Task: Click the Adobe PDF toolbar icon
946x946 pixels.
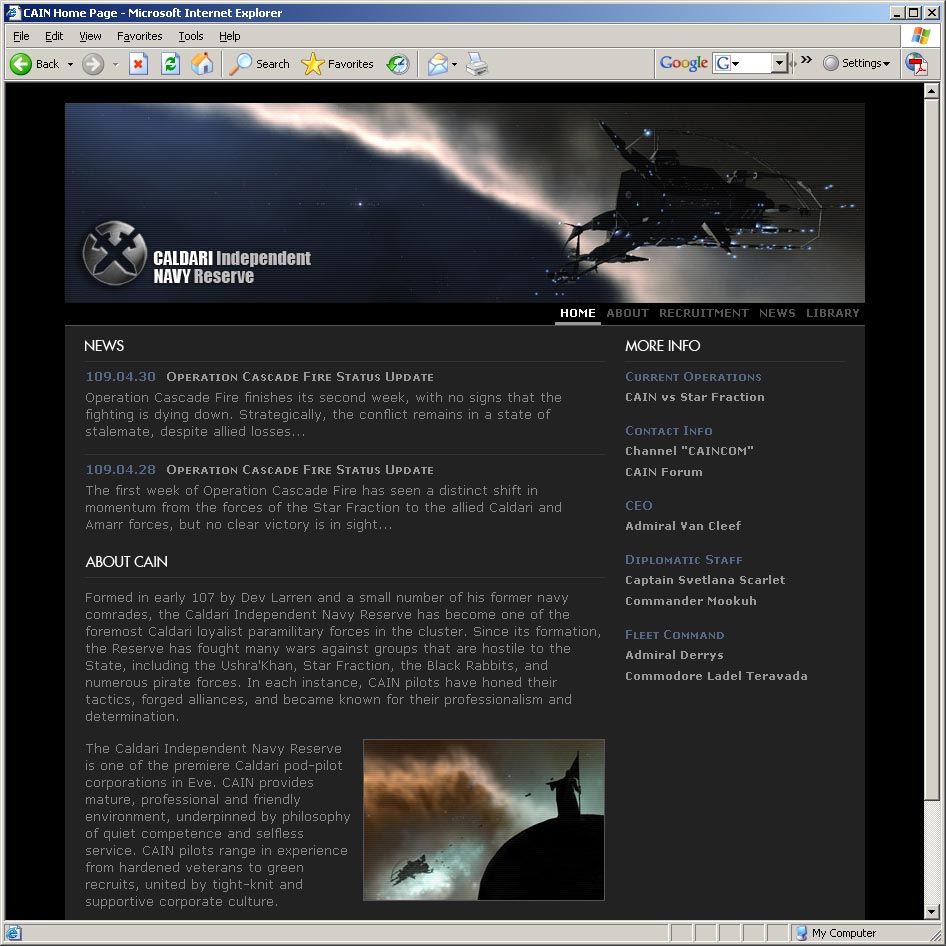Action: [916, 64]
